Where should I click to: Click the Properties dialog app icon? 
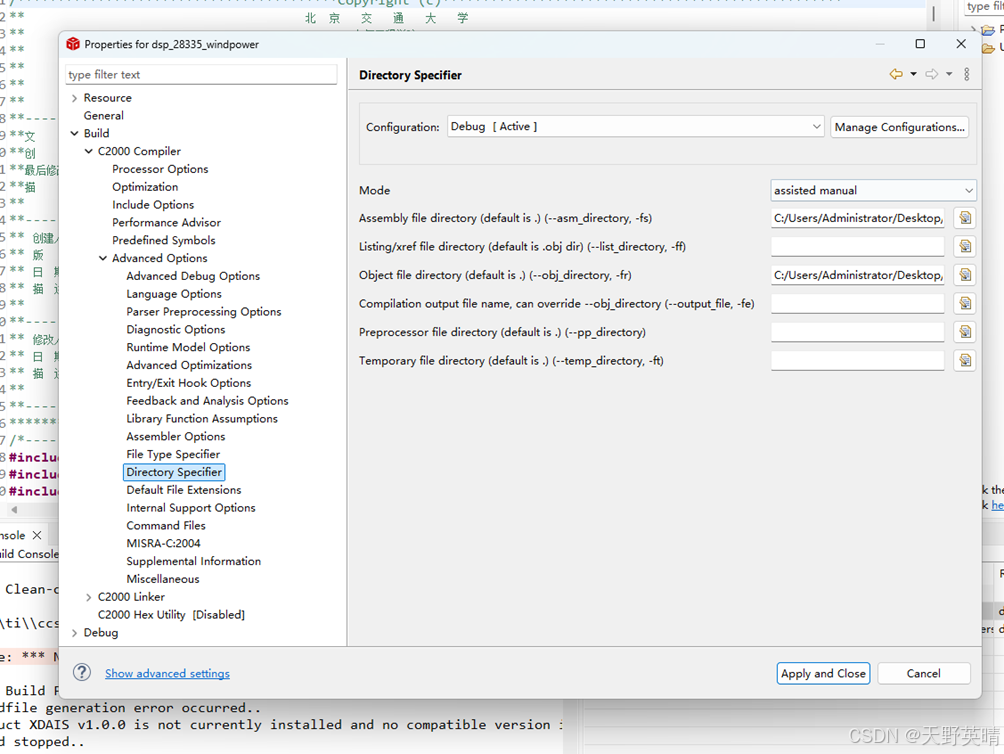73,44
